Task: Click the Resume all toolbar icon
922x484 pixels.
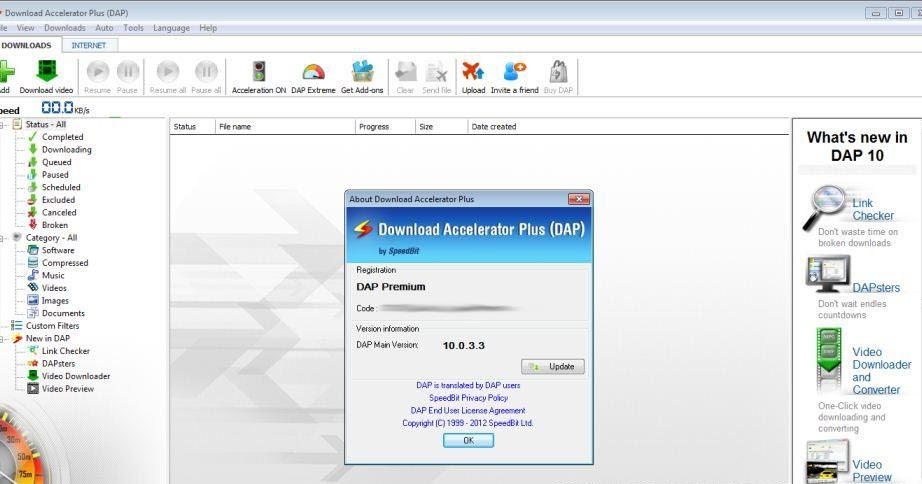Action: (168, 72)
